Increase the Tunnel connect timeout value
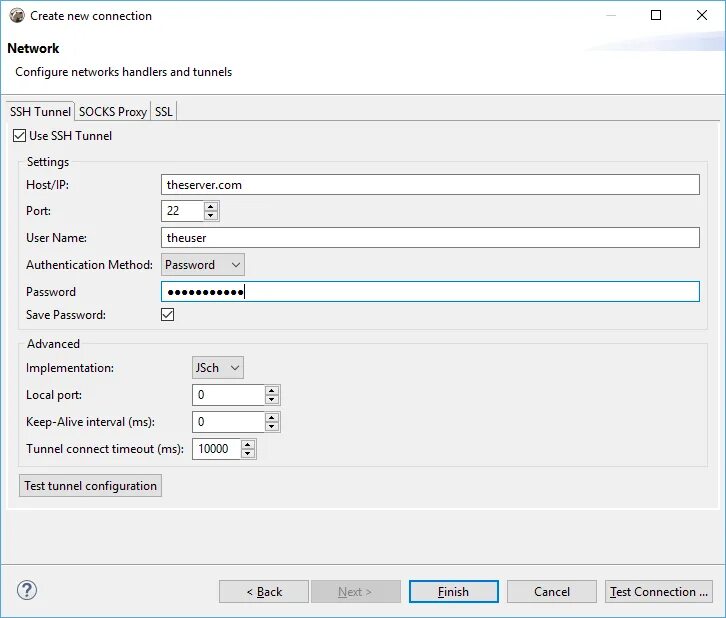 248,444
